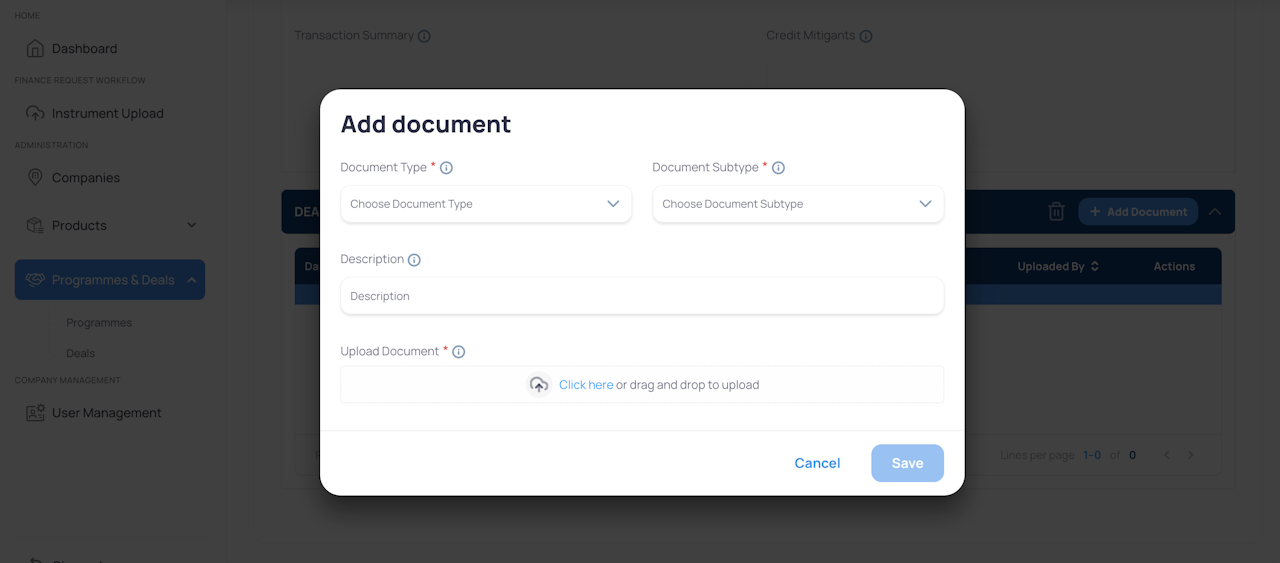This screenshot has width=1280, height=563.
Task: Click the Document Subtype info icon
Action: tap(778, 168)
